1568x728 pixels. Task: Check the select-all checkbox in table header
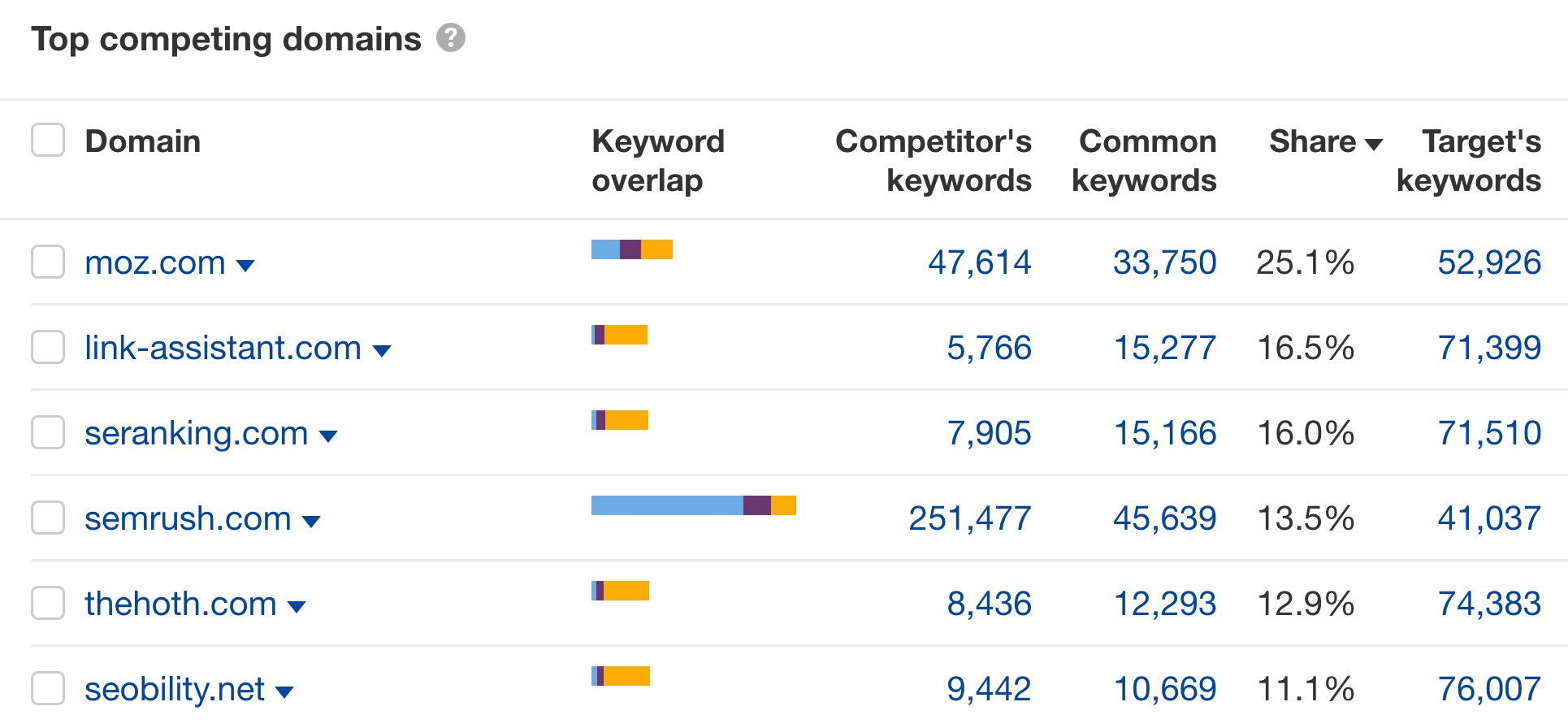(48, 140)
